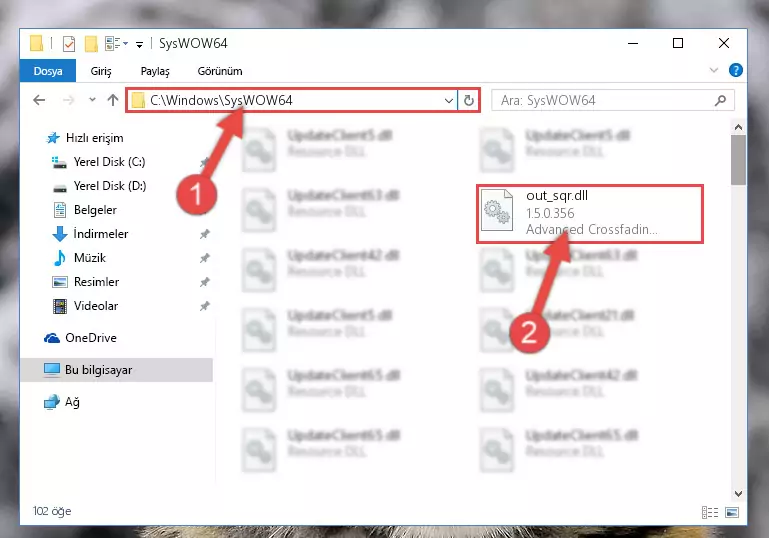The image size is (769, 538).
Task: Click the out_sqr.dll gear file icon
Action: point(497,210)
